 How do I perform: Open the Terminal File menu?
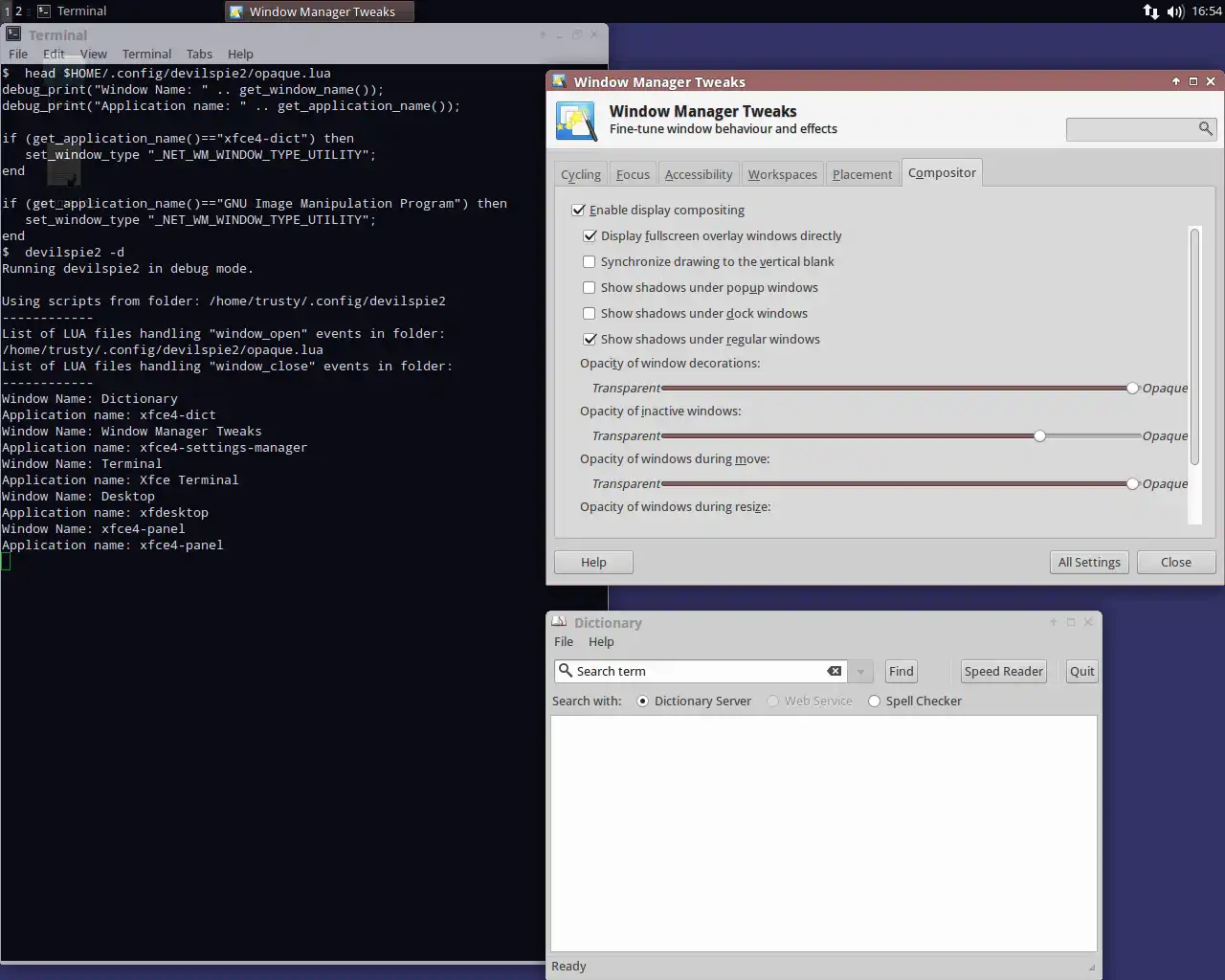pyautogui.click(x=18, y=54)
